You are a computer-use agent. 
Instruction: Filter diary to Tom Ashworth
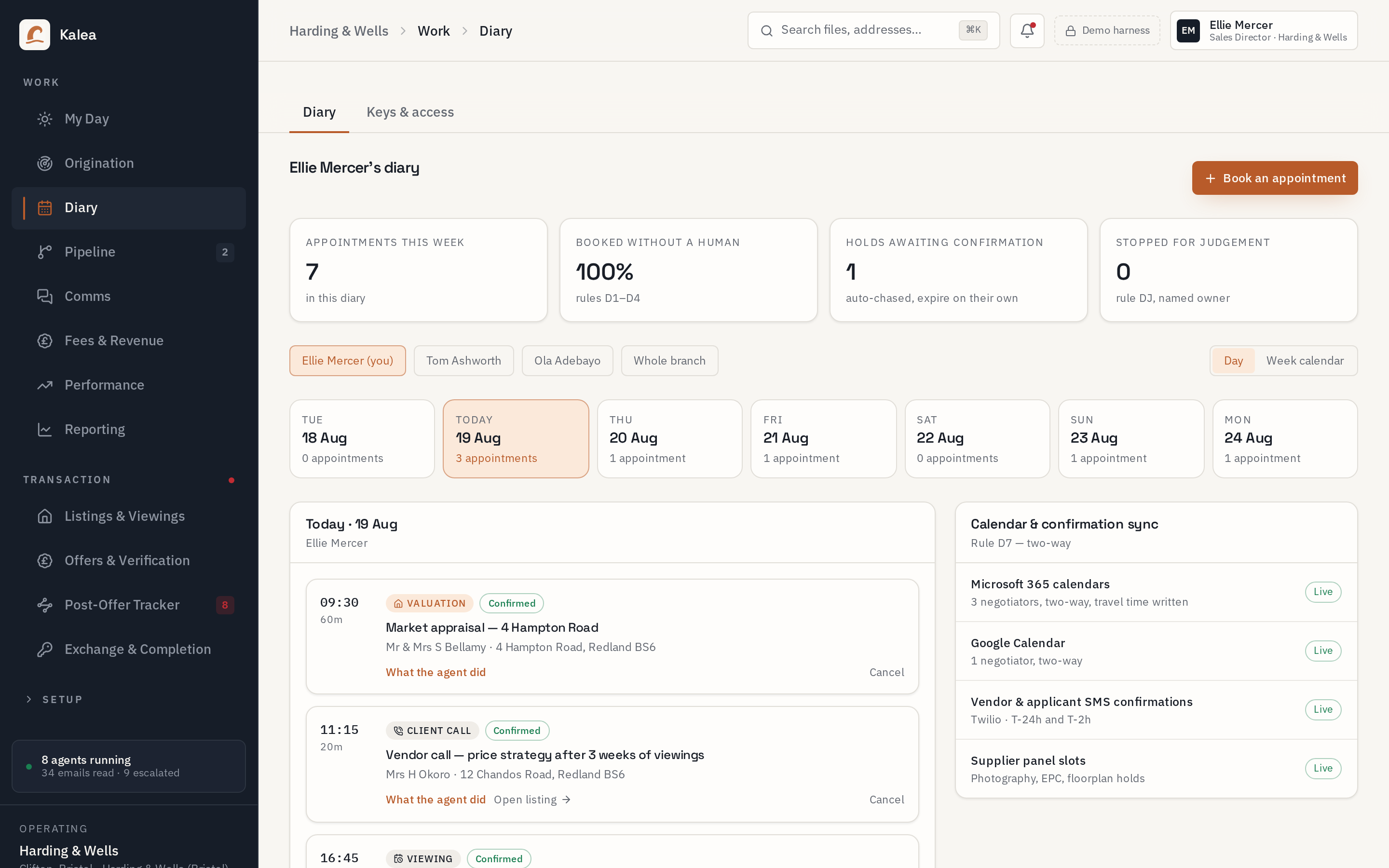(x=463, y=361)
